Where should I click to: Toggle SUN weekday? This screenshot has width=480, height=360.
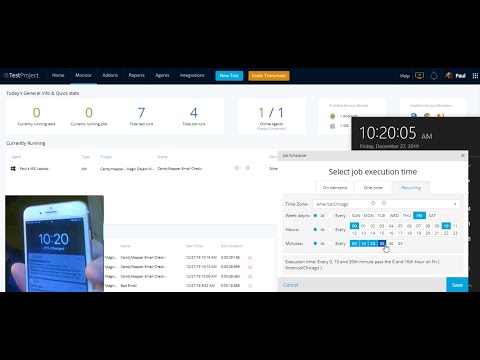point(356,216)
